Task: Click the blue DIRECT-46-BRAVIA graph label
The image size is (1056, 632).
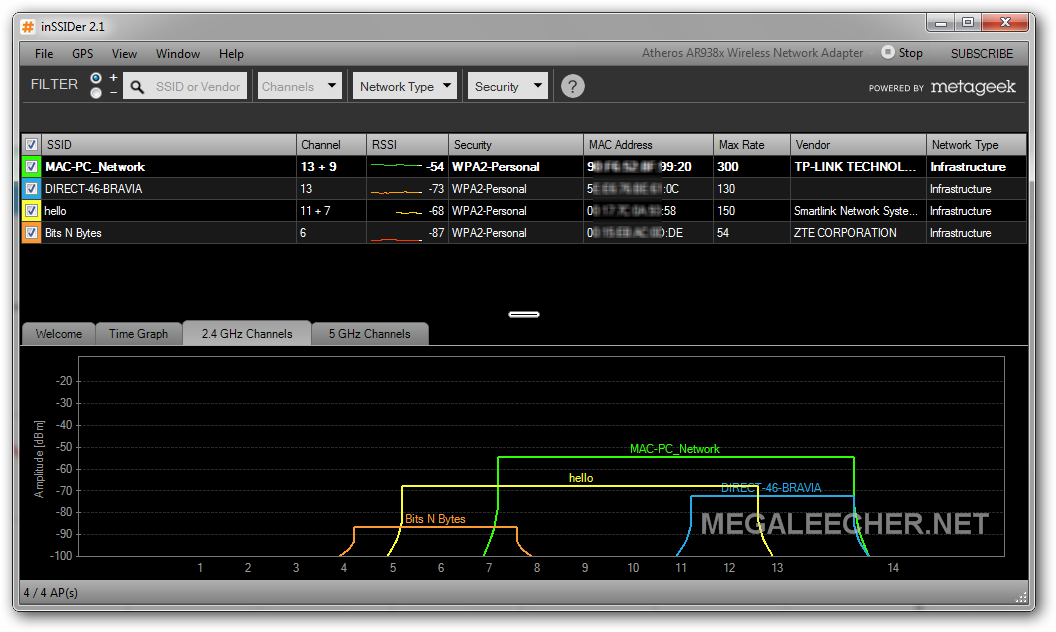Action: [x=771, y=488]
